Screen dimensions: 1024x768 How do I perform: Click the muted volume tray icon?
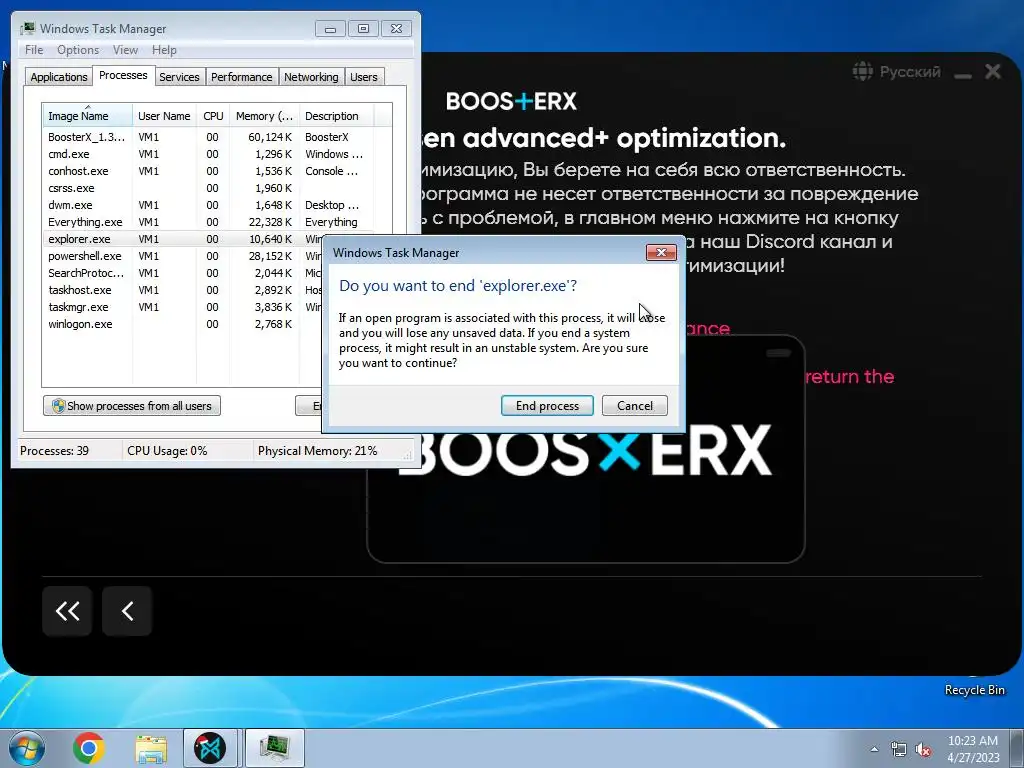coord(923,749)
